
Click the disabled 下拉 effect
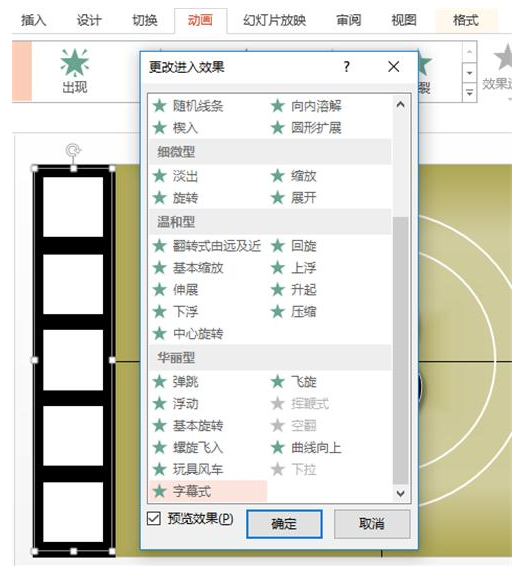click(x=294, y=469)
